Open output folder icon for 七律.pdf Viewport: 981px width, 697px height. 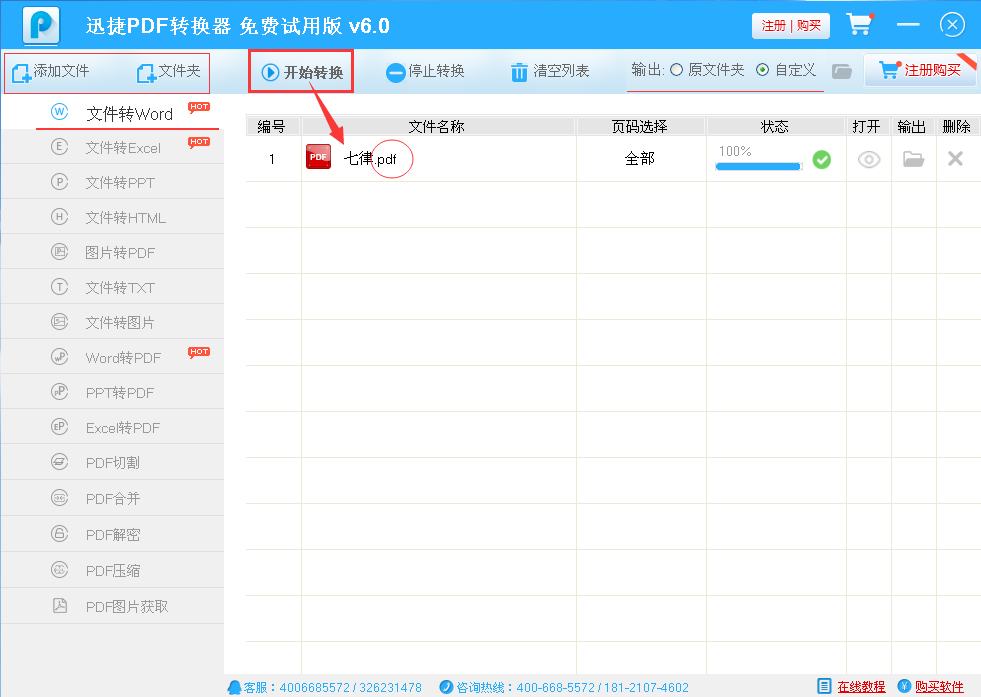pyautogui.click(x=913, y=160)
